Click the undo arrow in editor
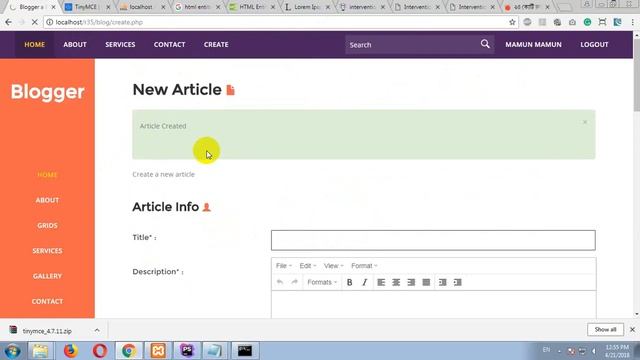The width and height of the screenshot is (640, 360). 280,282
